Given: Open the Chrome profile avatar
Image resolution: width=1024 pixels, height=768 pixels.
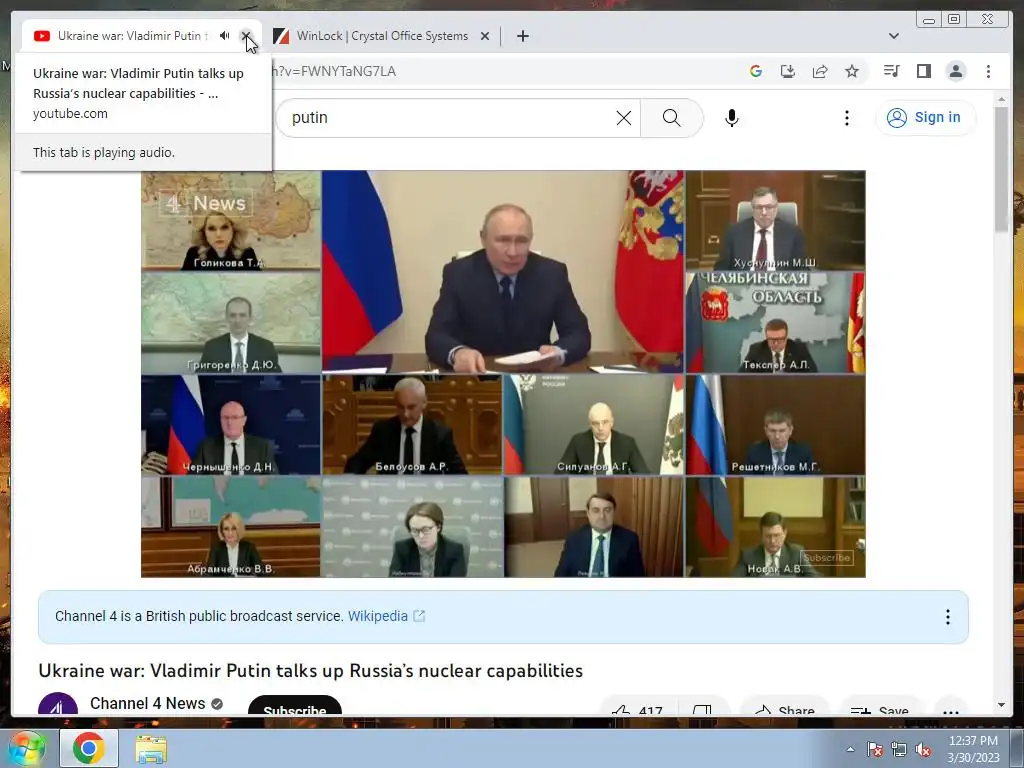Looking at the screenshot, I should click(x=955, y=71).
